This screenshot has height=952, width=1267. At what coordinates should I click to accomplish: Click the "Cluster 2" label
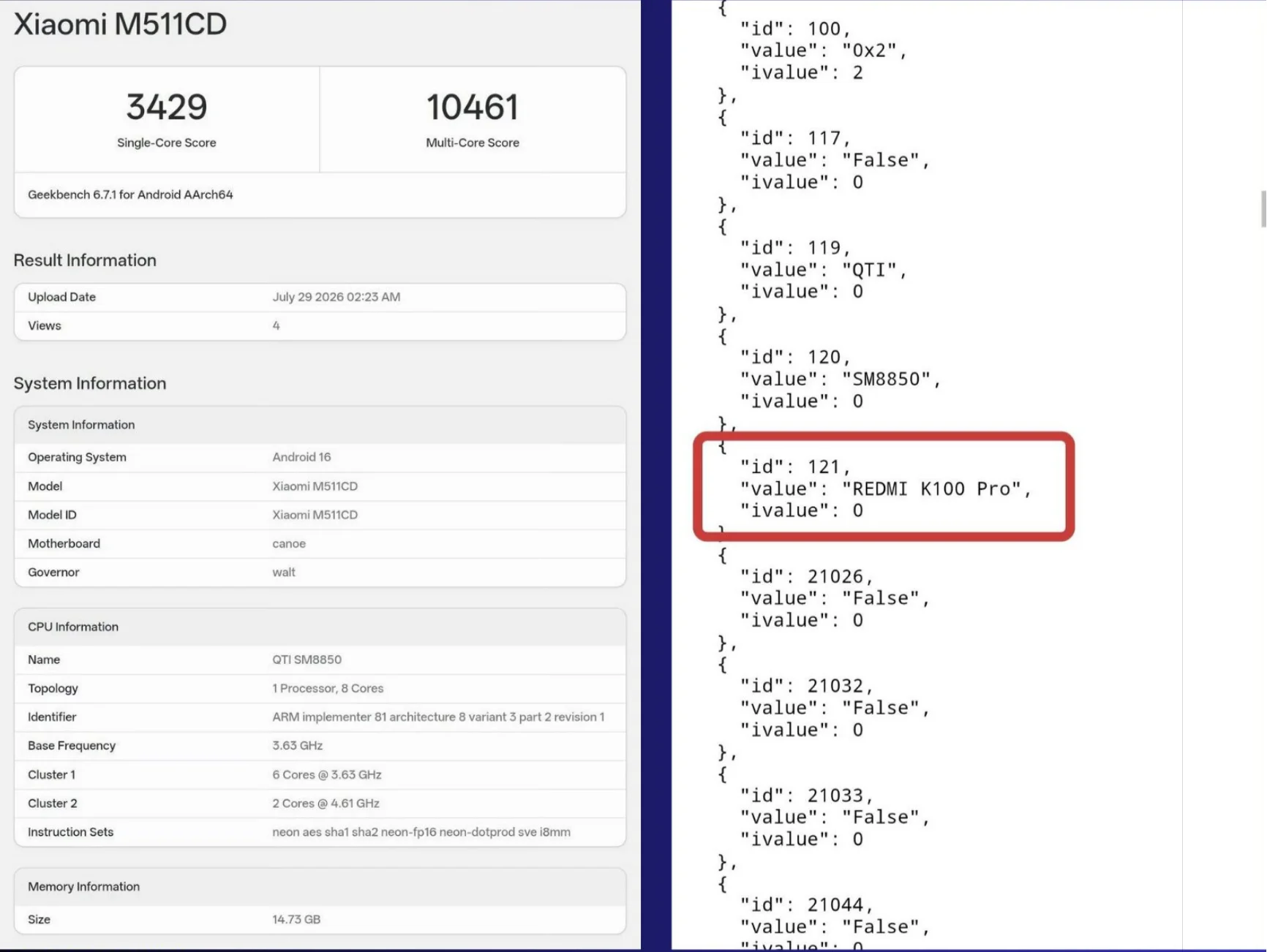[x=53, y=803]
